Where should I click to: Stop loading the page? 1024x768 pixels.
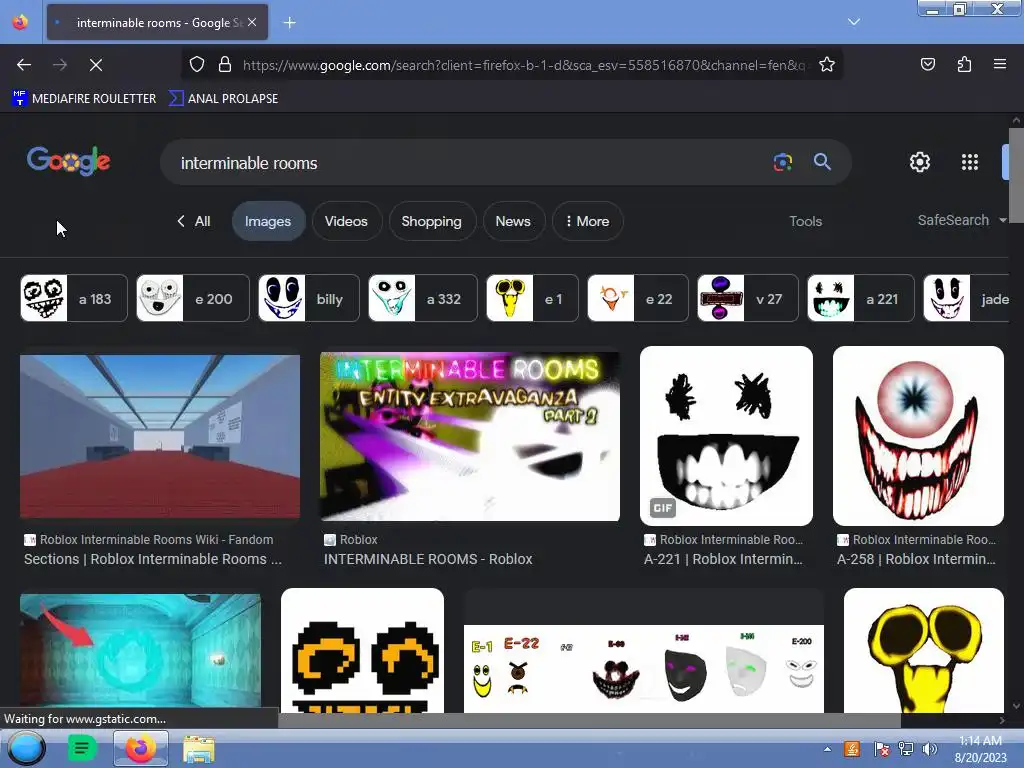pyautogui.click(x=96, y=65)
